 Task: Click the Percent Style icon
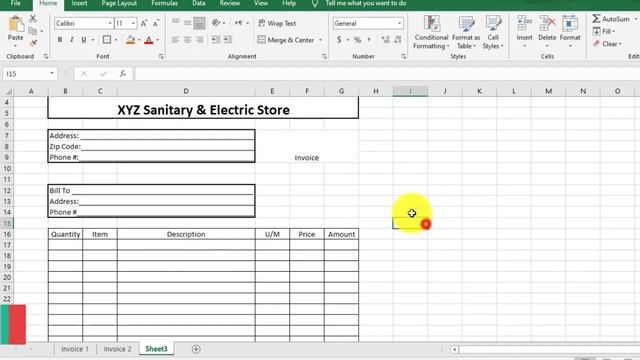pos(358,40)
